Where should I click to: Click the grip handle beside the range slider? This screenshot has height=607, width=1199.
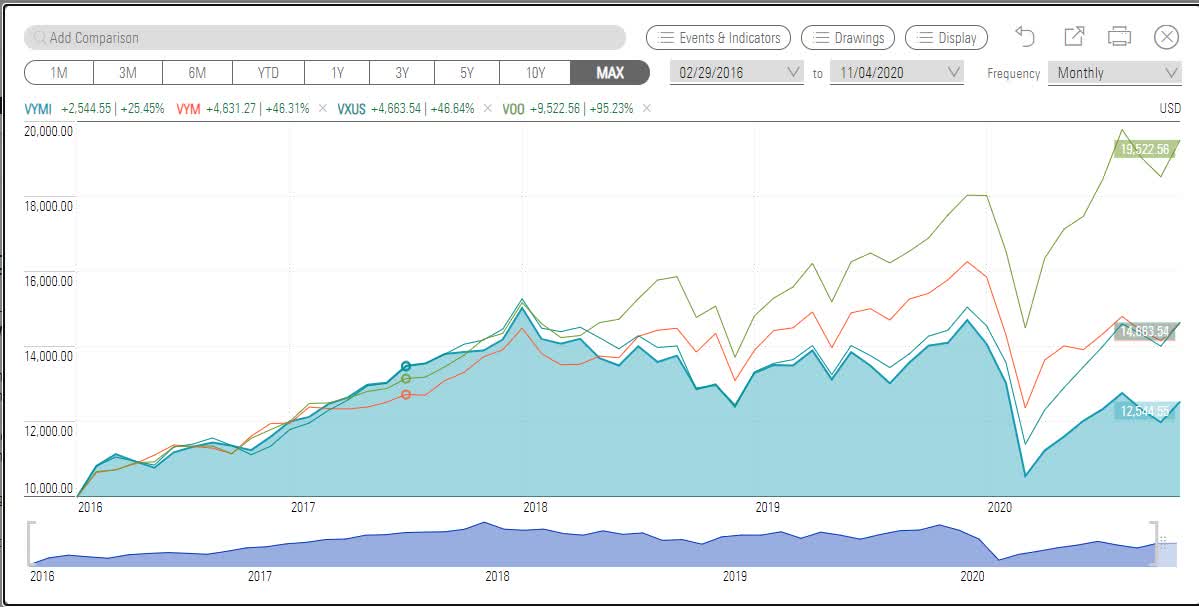(1161, 540)
